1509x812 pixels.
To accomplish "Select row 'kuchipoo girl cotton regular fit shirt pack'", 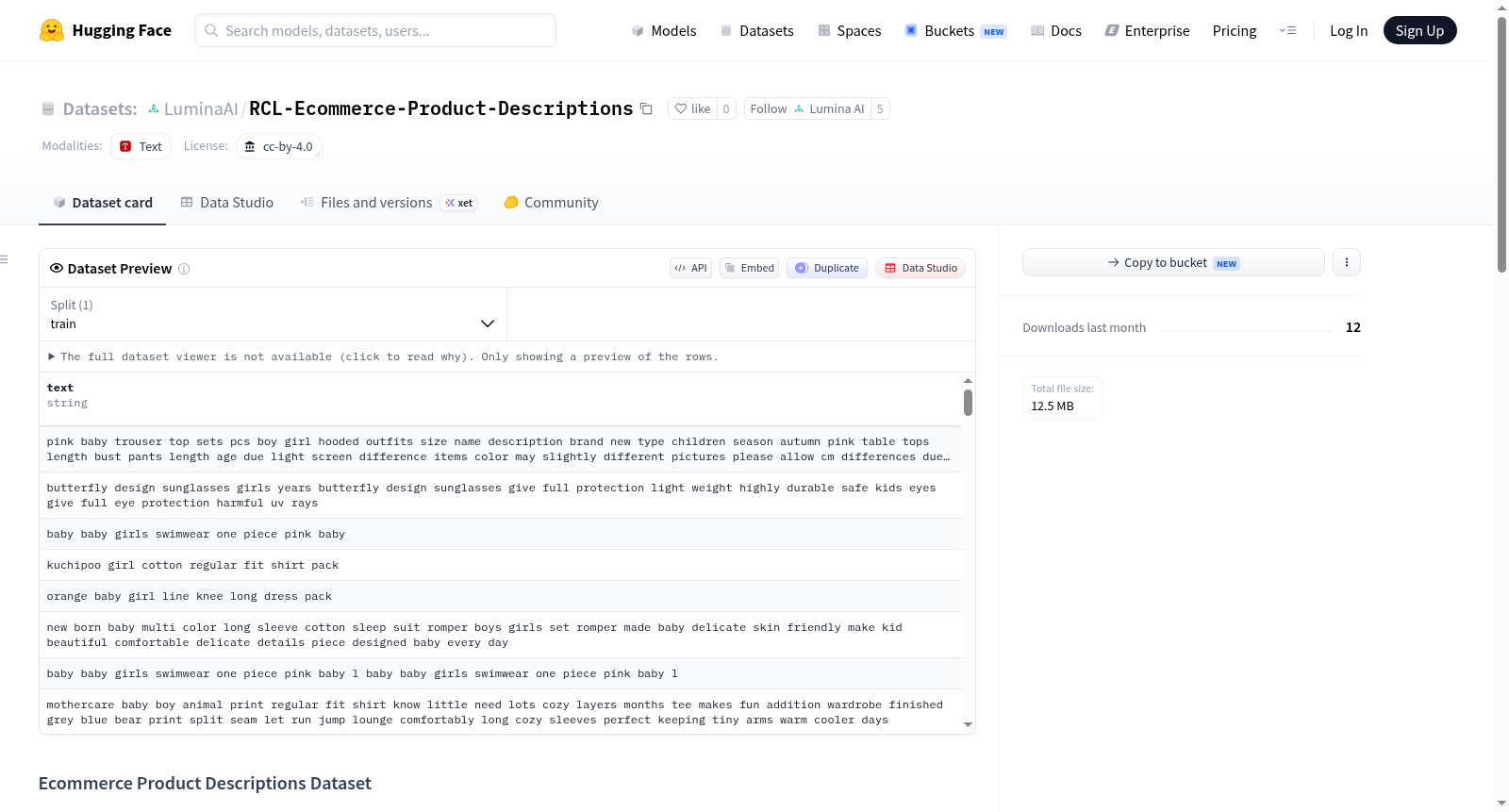I will point(500,565).
